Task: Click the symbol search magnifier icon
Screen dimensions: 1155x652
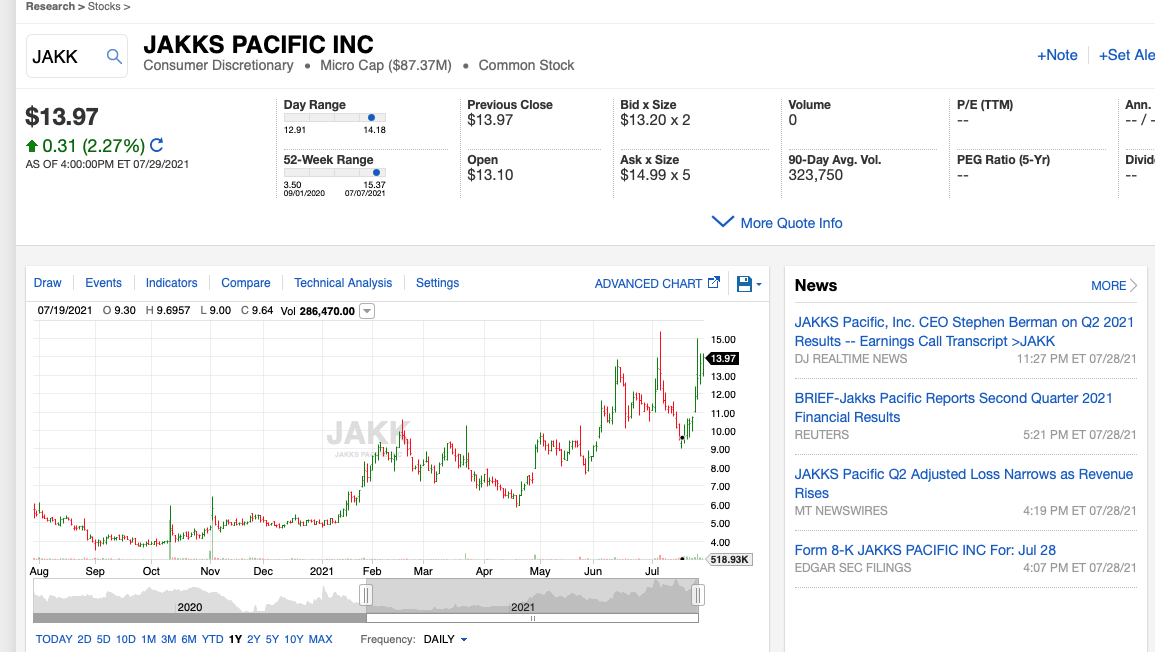Action: [x=114, y=57]
